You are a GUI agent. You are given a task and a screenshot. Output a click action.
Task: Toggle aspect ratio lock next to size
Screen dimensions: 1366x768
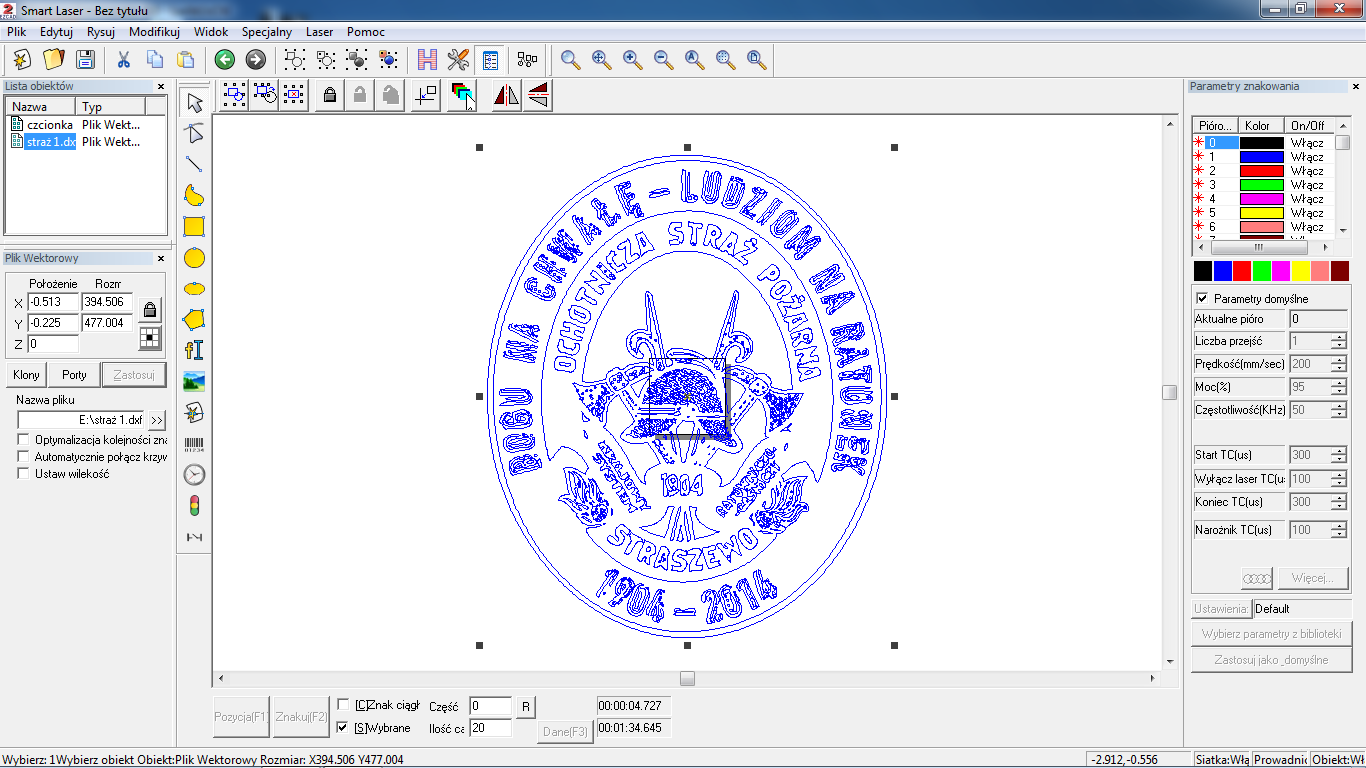(x=149, y=310)
